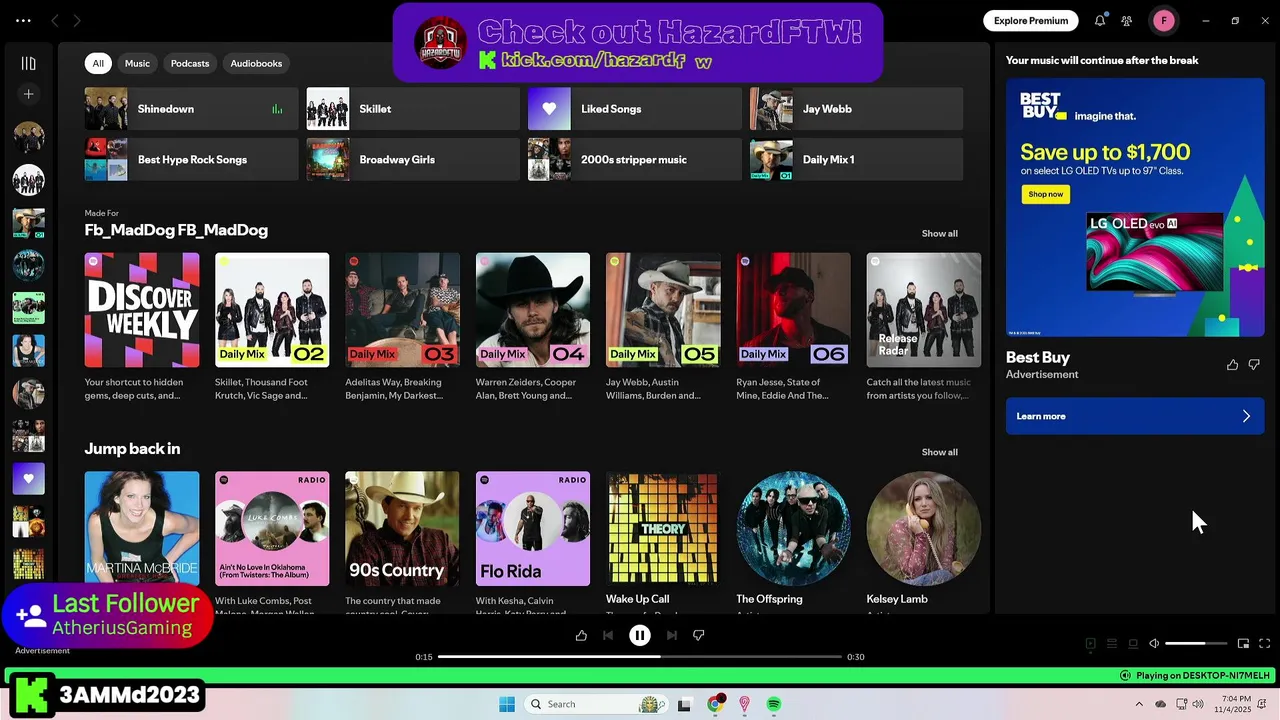Click the plus create playlist icon
This screenshot has width=1280, height=720.
click(28, 94)
